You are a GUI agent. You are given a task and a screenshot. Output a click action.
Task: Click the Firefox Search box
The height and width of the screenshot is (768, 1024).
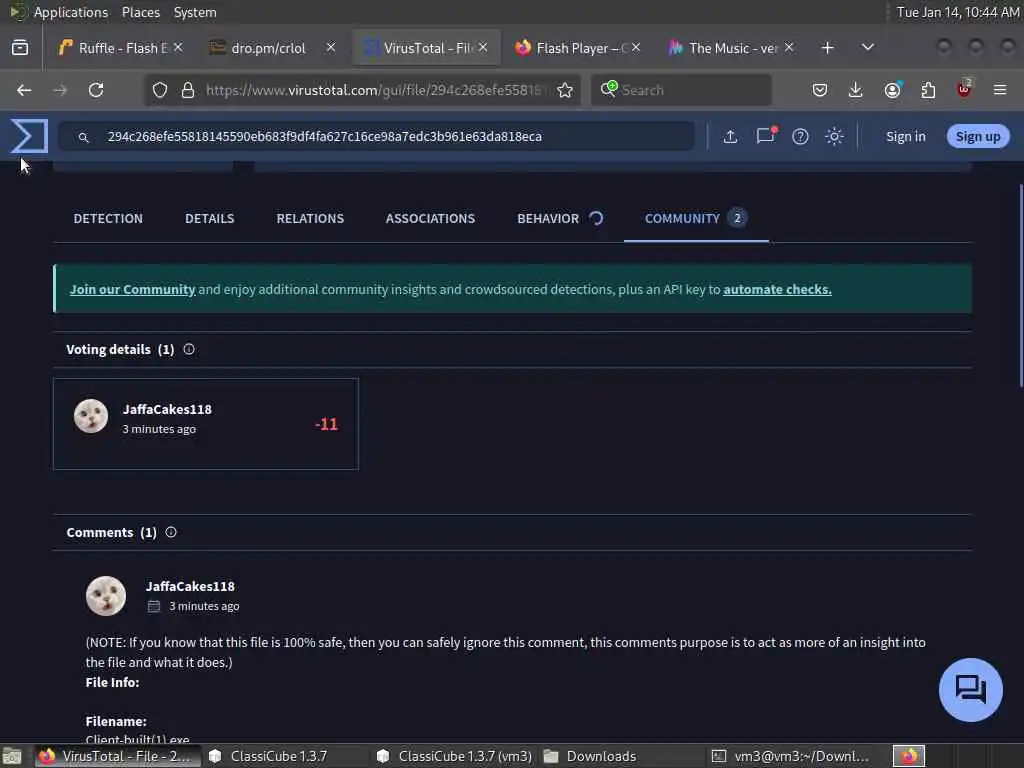point(682,90)
